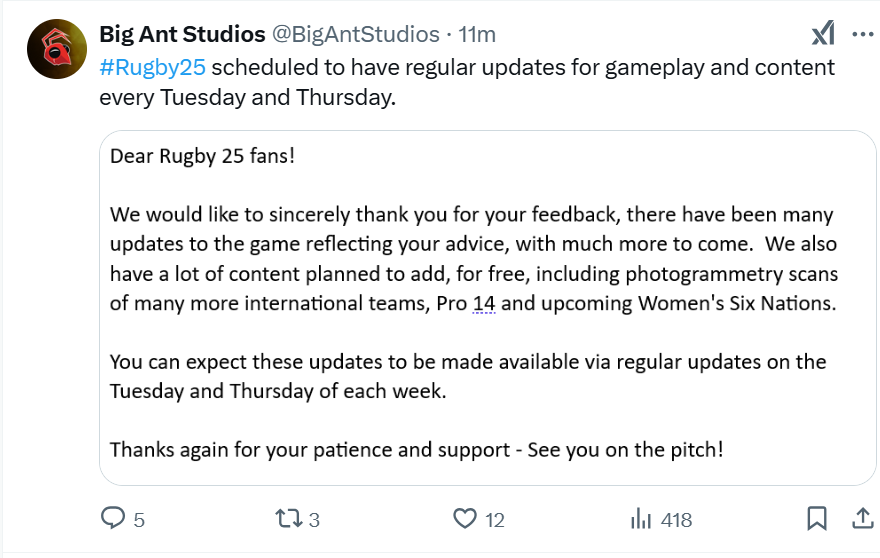Open the post via 11m timestamp

[x=477, y=34]
